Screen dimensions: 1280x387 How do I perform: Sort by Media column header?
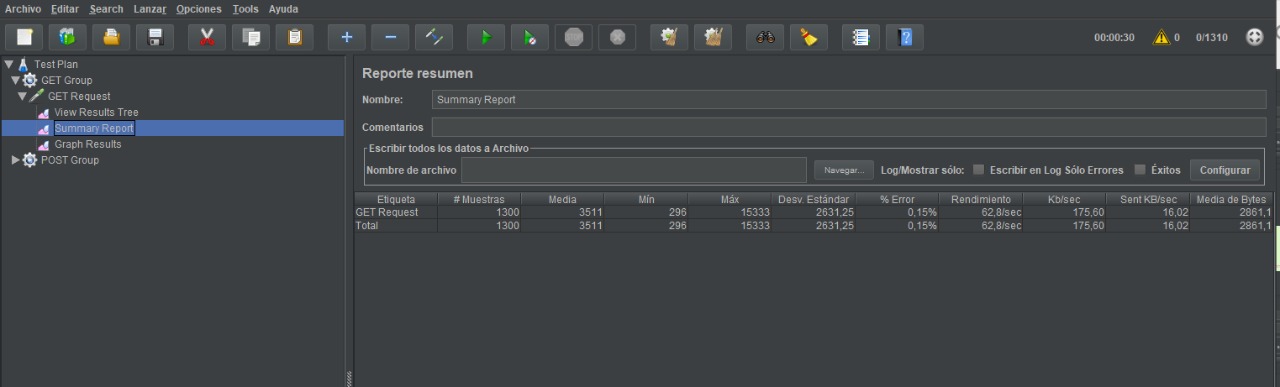[x=563, y=199]
